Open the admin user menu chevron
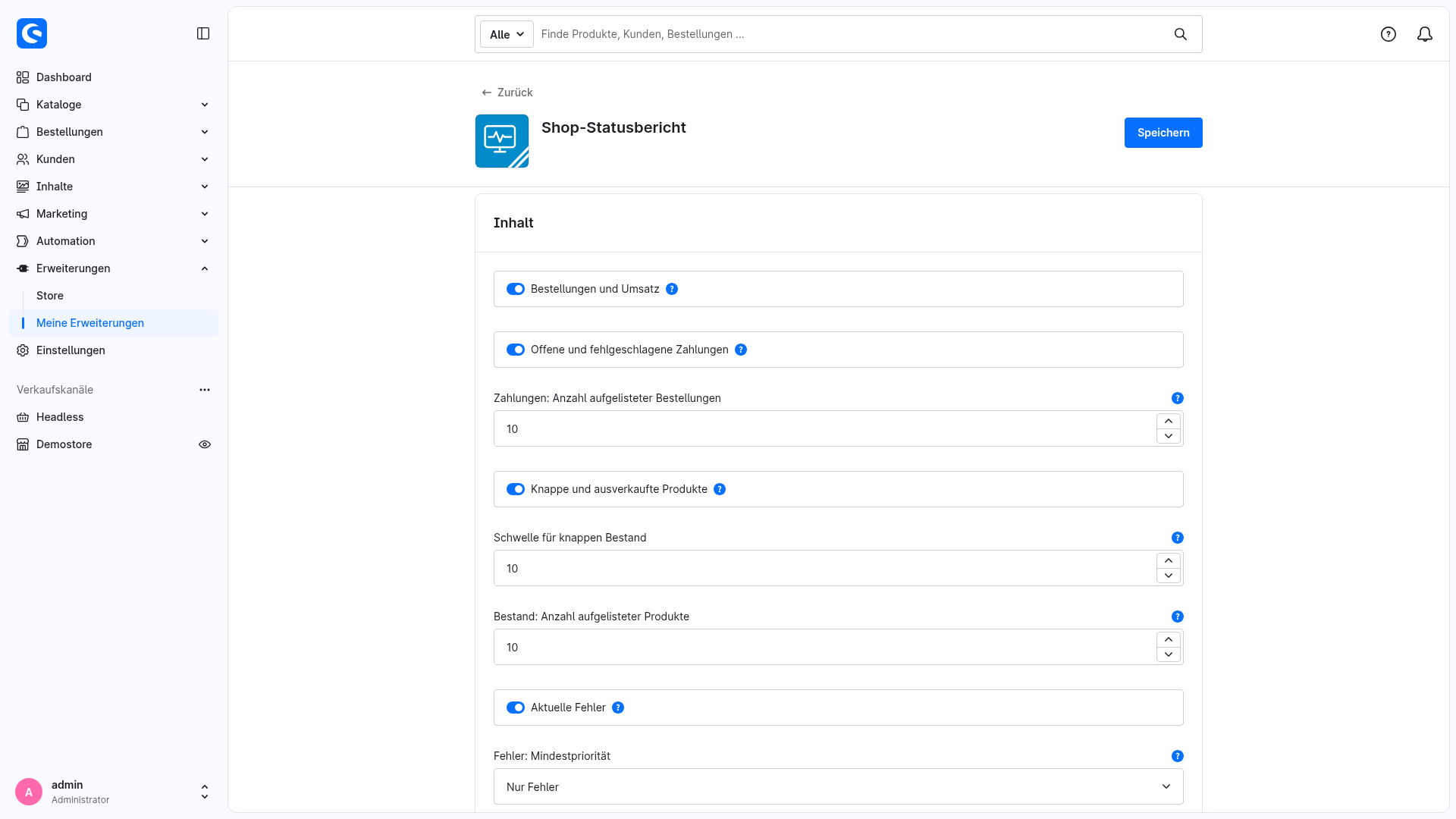This screenshot has height=819, width=1456. coord(205,792)
